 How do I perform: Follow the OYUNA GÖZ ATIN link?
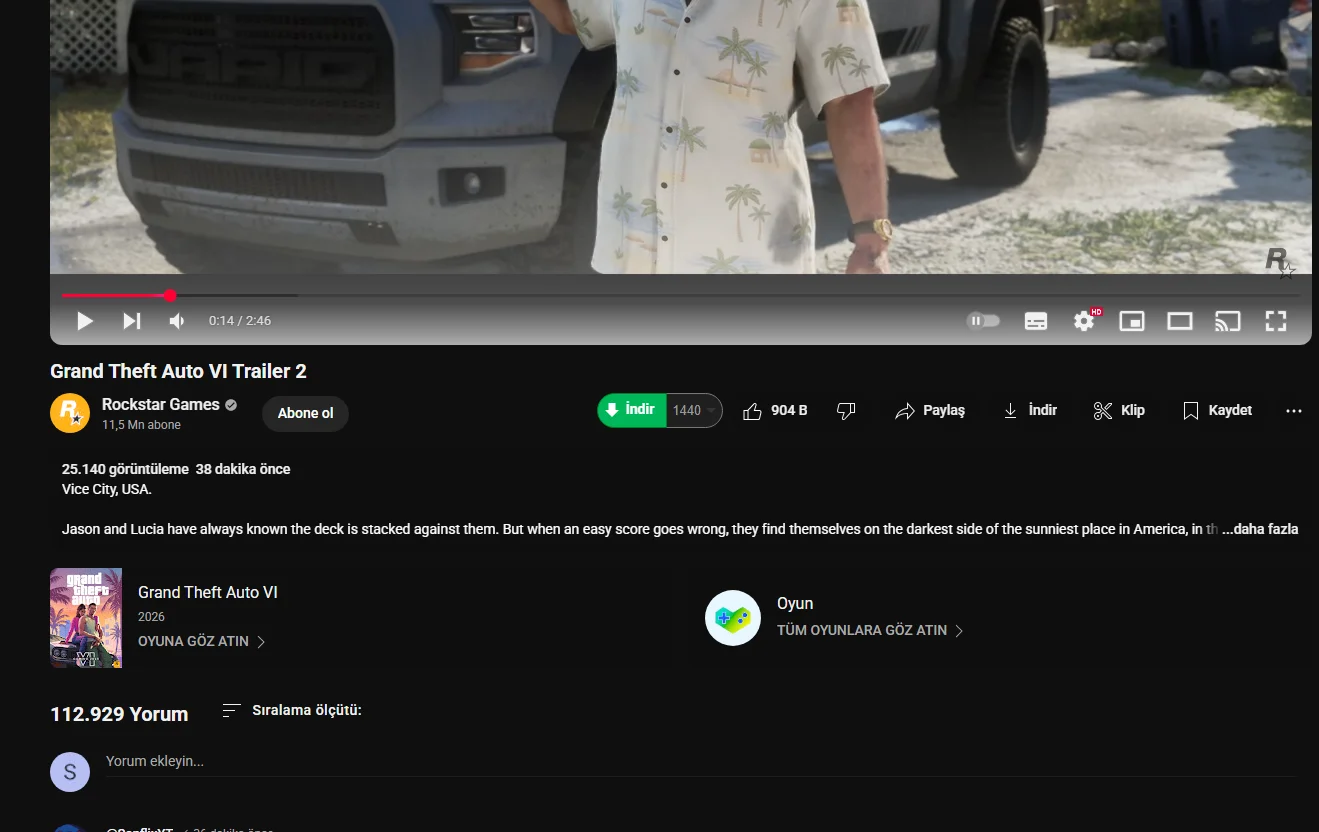(202, 641)
